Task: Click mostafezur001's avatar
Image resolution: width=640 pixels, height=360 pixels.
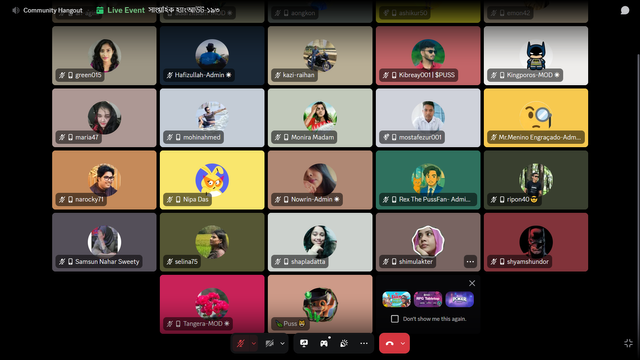Action: (428, 118)
